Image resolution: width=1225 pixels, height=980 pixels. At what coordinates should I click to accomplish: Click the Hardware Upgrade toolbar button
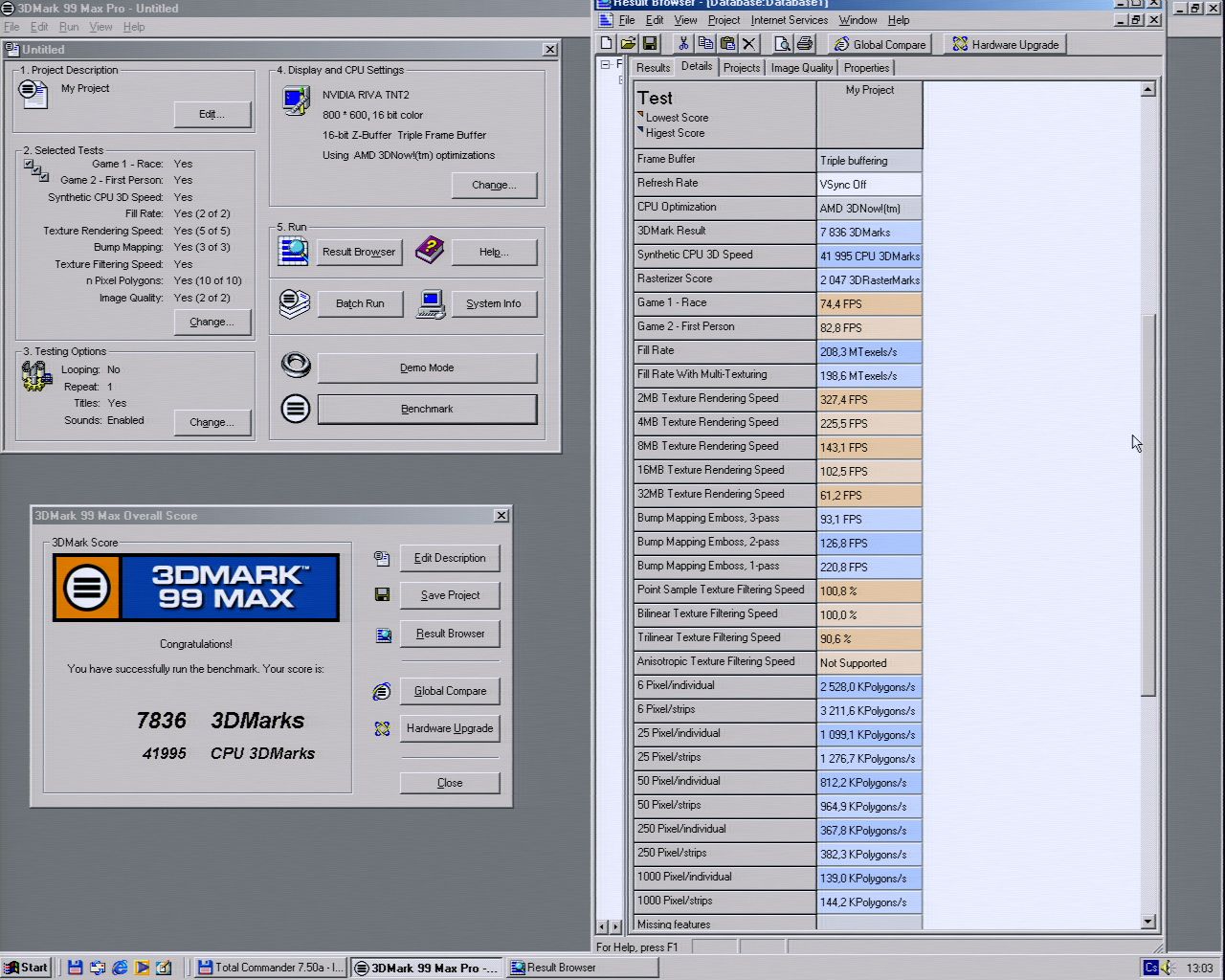[1005, 44]
